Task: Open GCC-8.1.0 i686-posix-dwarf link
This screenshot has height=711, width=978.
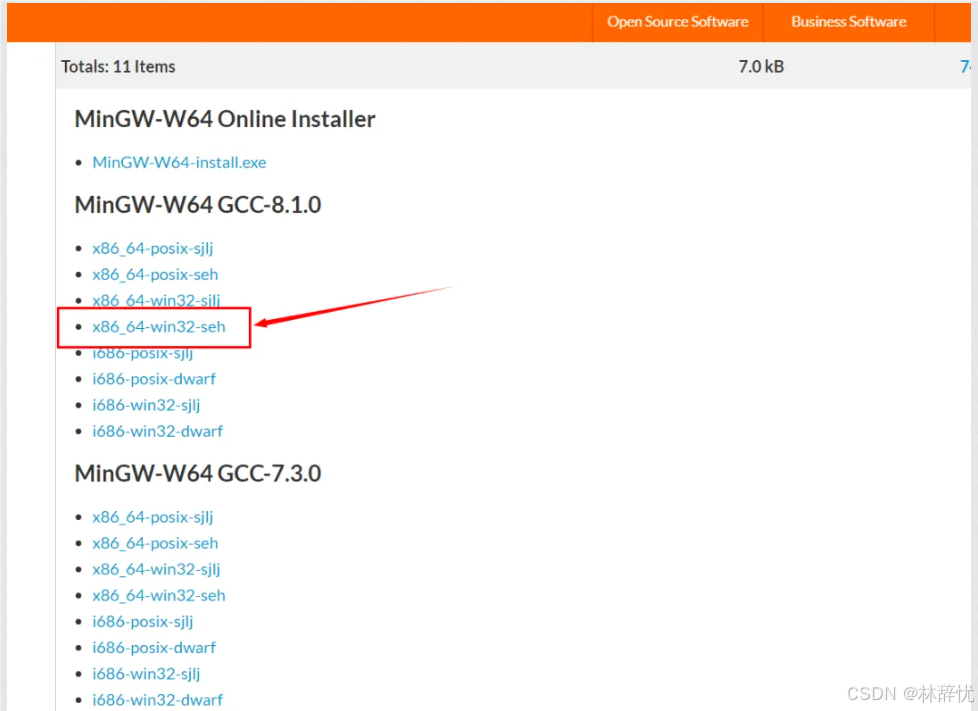Action: point(154,379)
